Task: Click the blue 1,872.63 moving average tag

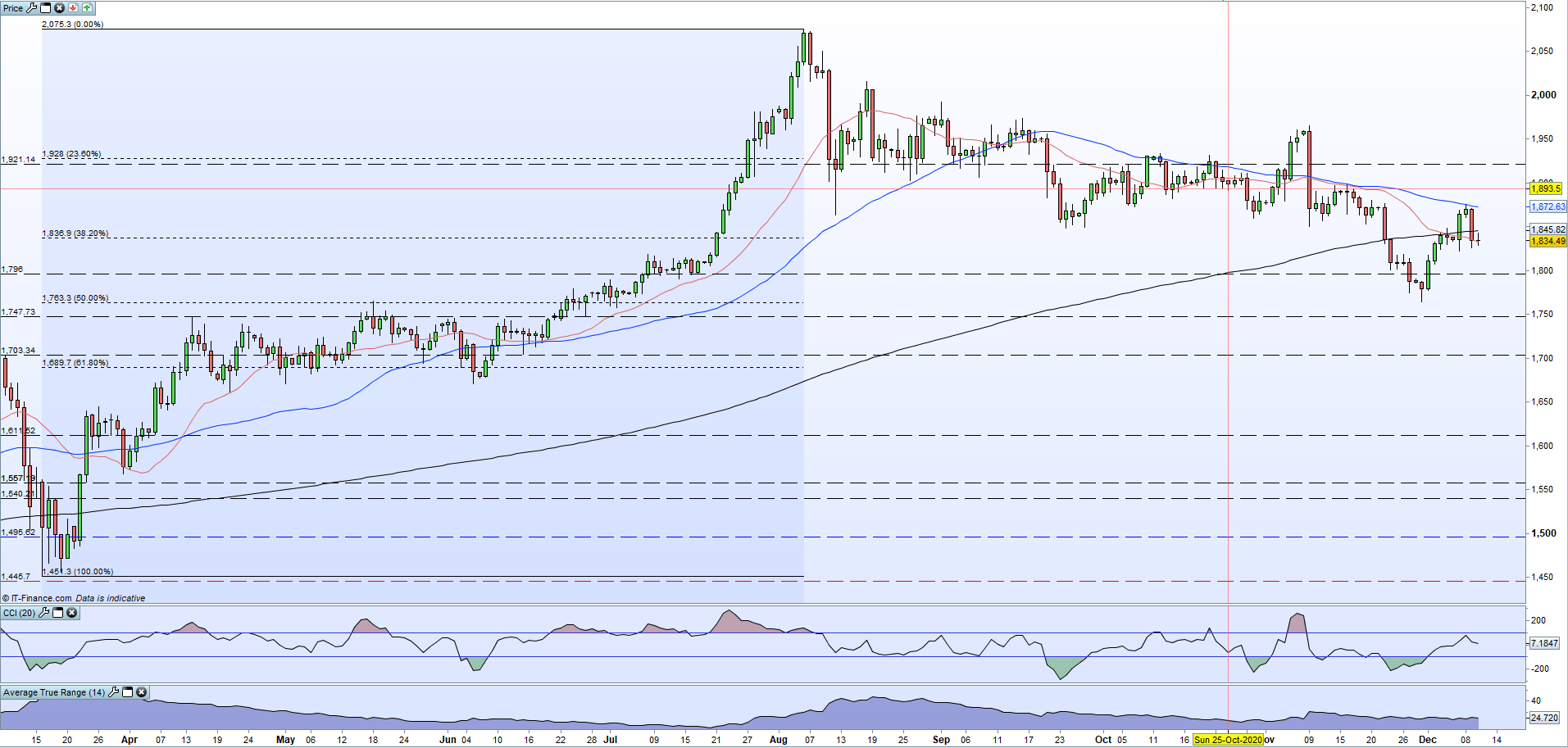Action: [x=1548, y=206]
